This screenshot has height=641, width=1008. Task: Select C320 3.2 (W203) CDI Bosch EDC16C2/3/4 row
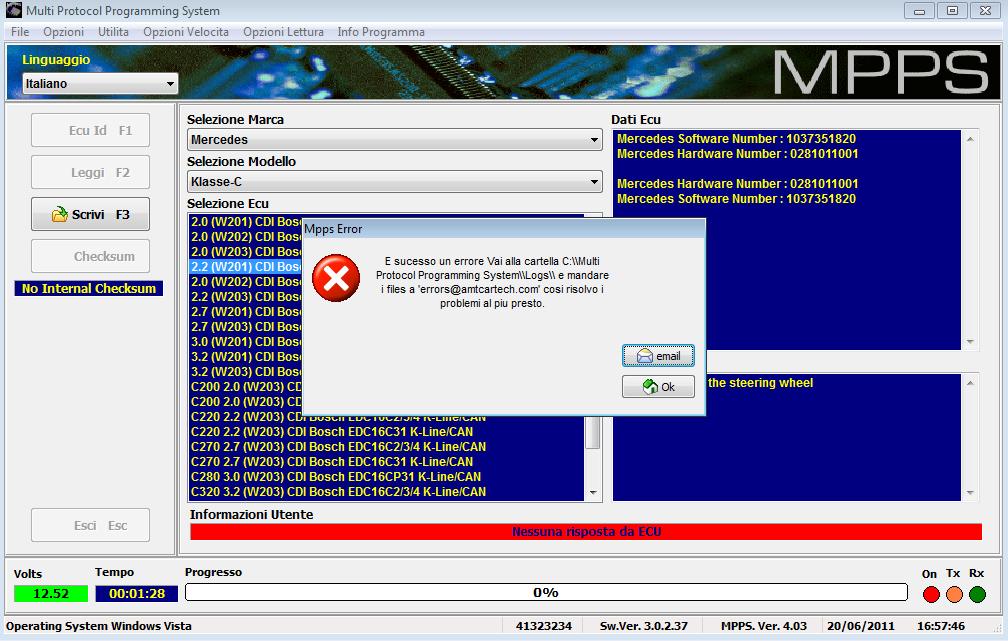tap(387, 491)
